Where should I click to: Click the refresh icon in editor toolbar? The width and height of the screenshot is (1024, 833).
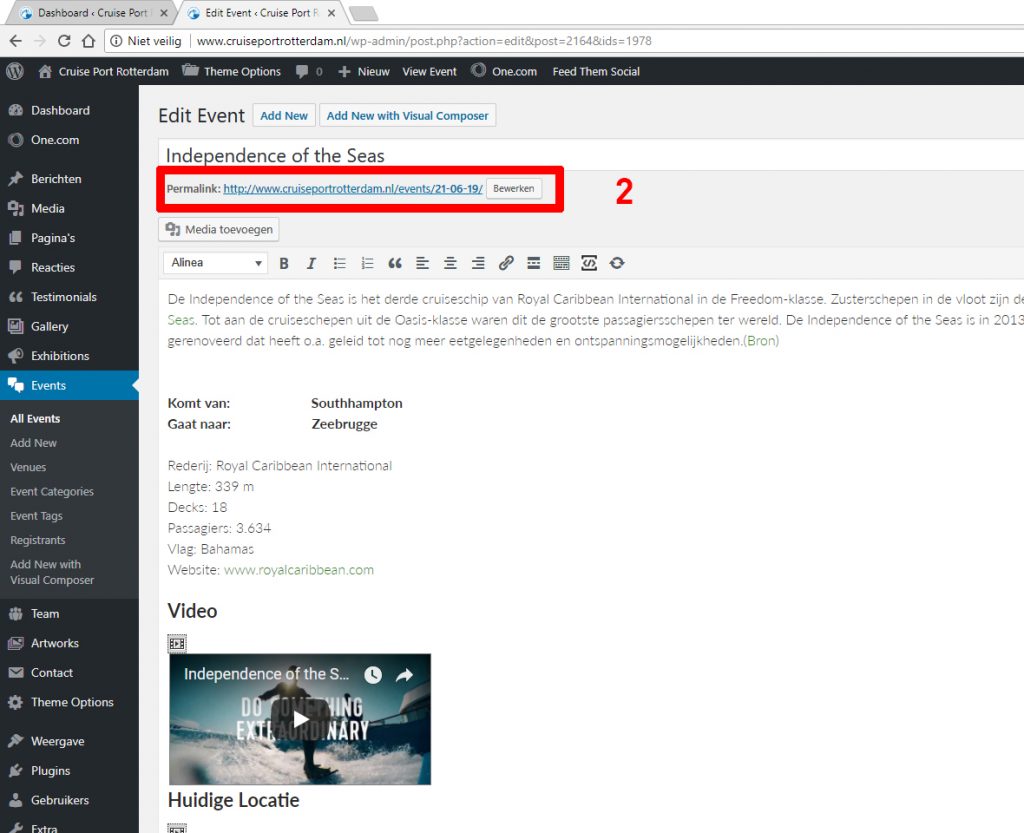(617, 263)
